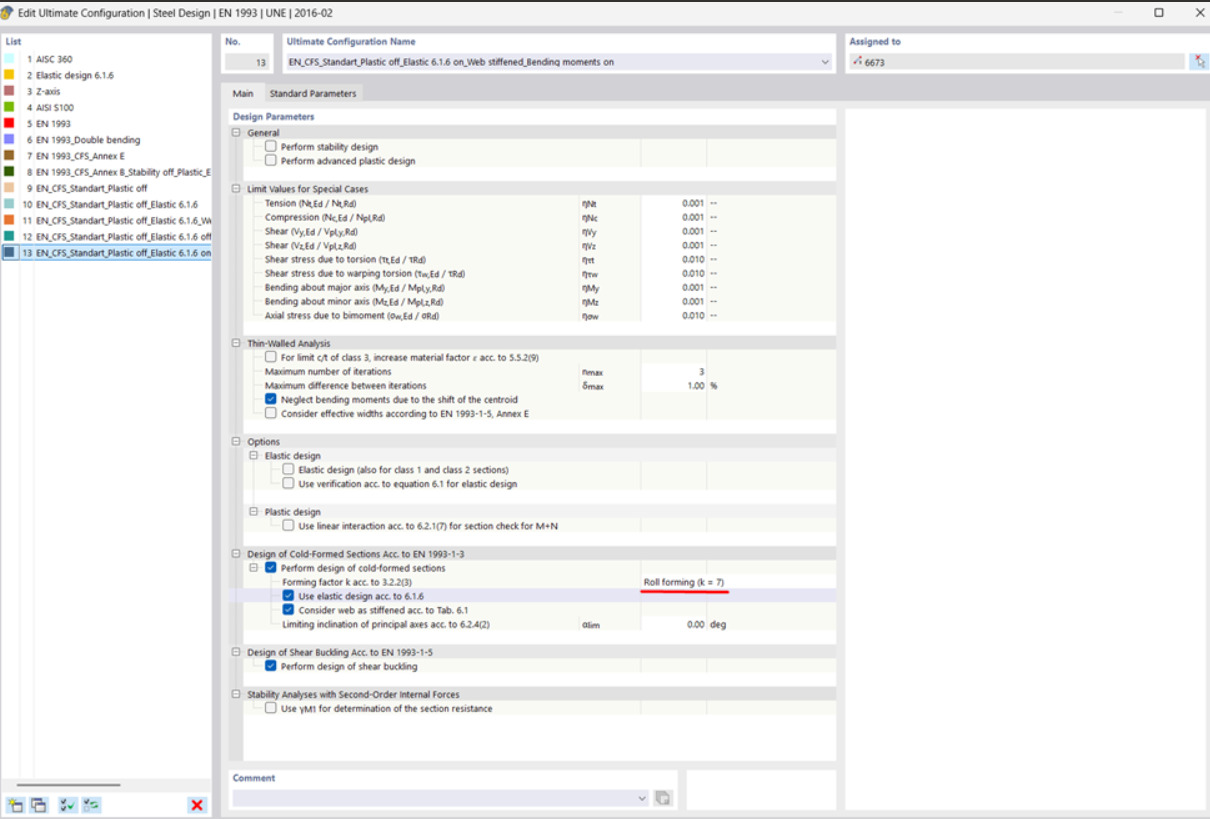
Task: Click the pick-in-graphic icon beside Assigned to
Action: click(1198, 62)
